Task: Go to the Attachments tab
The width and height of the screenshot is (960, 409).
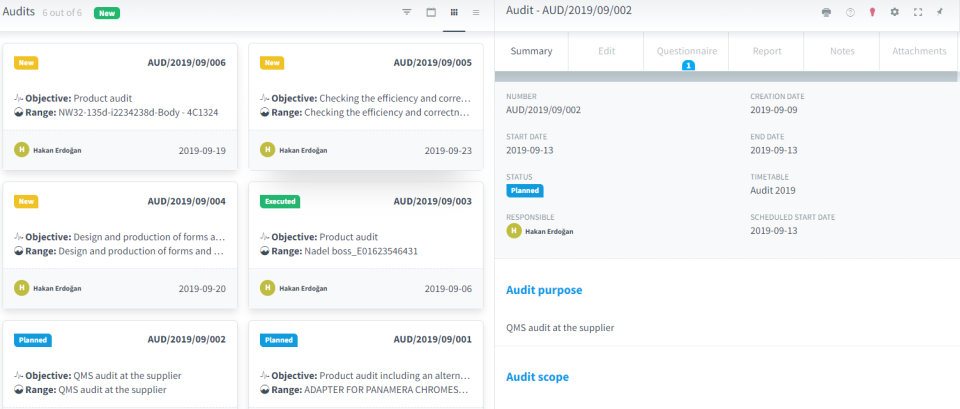Action: tap(918, 51)
